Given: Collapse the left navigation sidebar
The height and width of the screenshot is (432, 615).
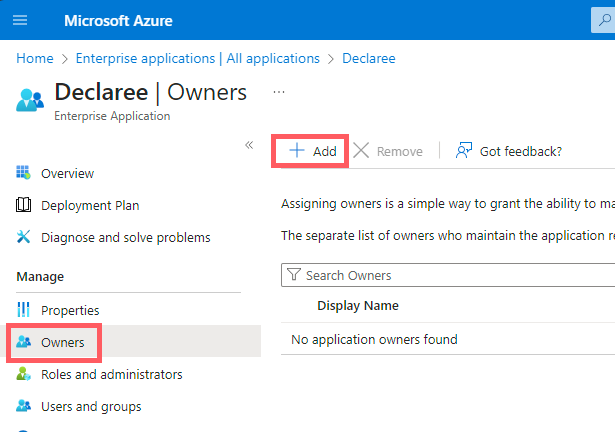Looking at the screenshot, I should (x=249, y=145).
